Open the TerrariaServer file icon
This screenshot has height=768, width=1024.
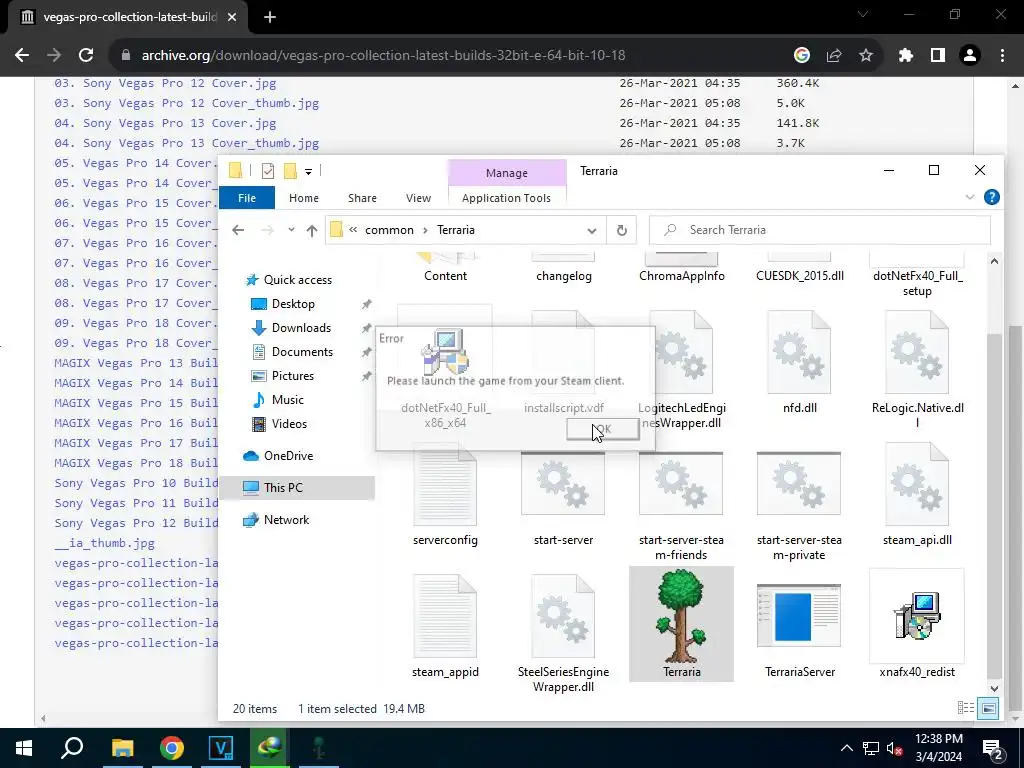pos(799,615)
